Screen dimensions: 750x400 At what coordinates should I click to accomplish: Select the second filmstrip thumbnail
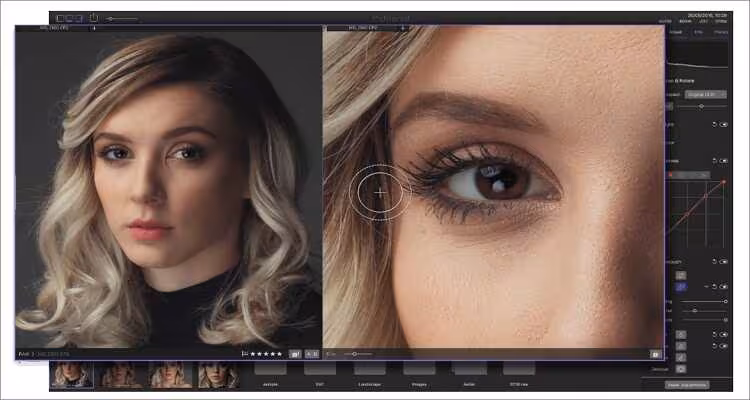(x=121, y=375)
